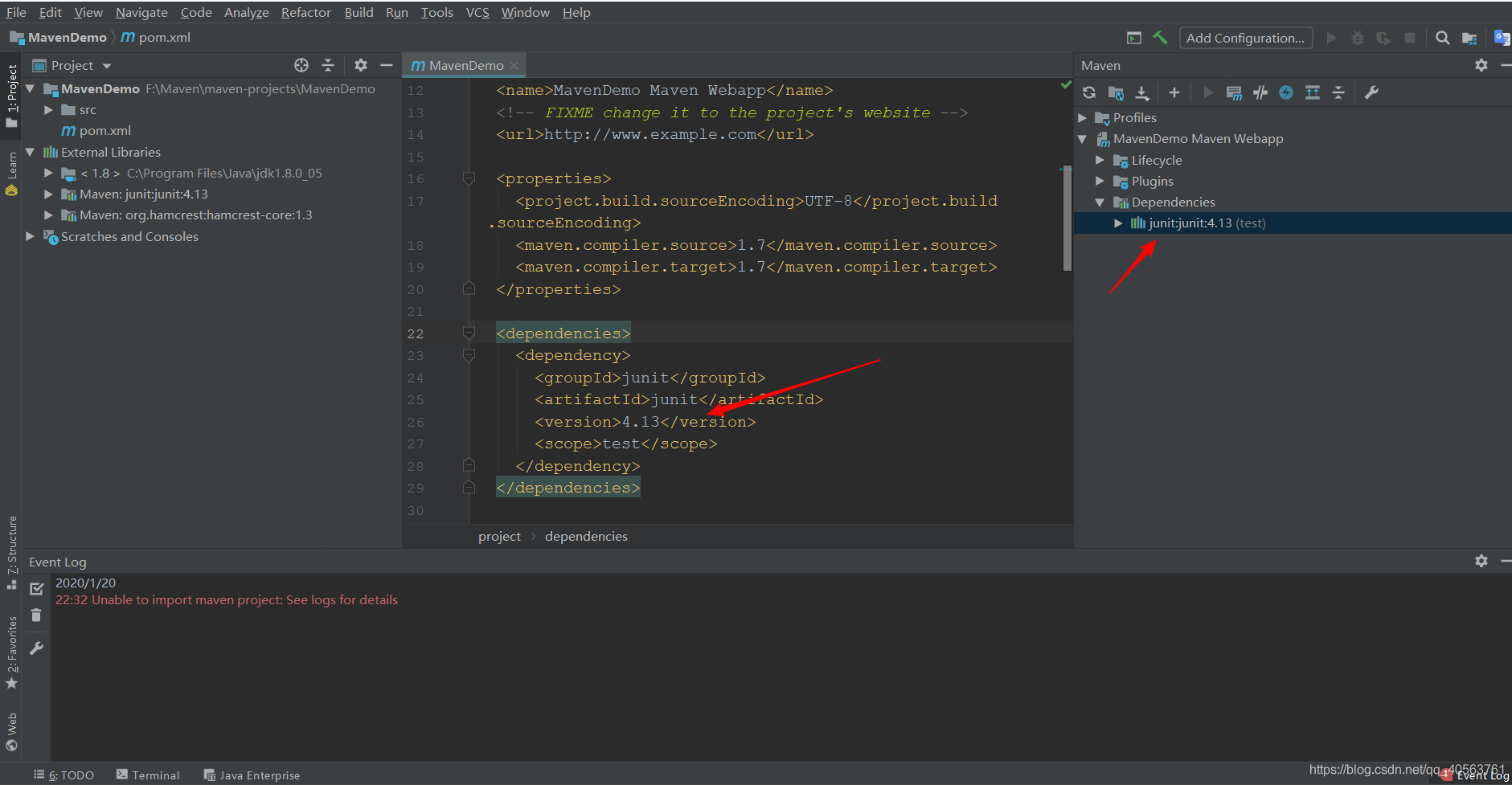Open the Refactor menu

[x=305, y=12]
